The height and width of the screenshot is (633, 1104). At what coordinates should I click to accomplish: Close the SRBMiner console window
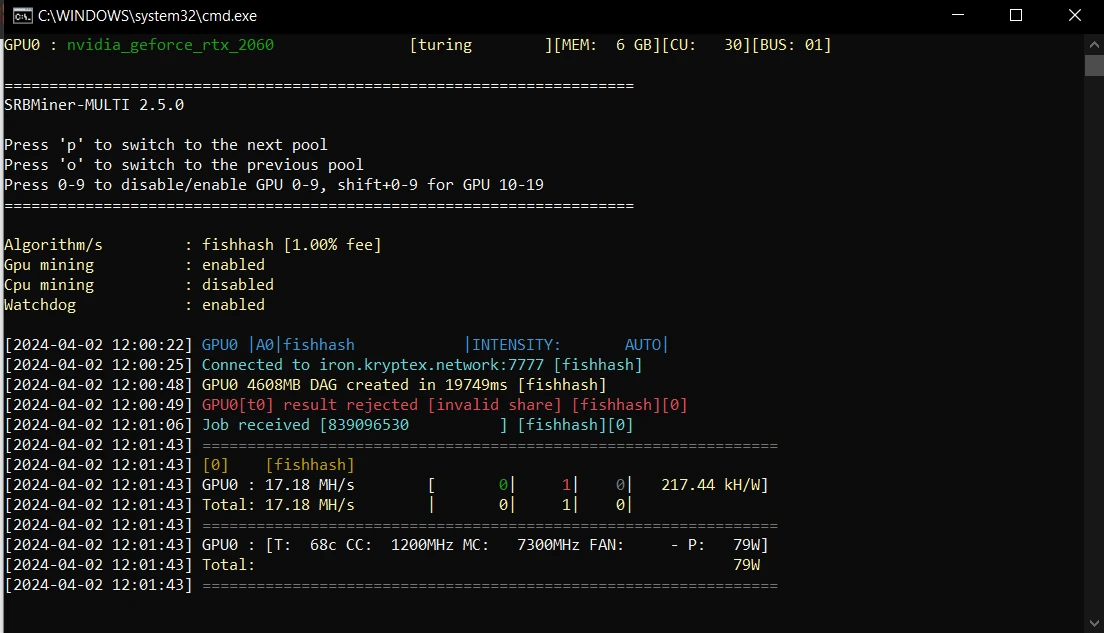pyautogui.click(x=1075, y=15)
